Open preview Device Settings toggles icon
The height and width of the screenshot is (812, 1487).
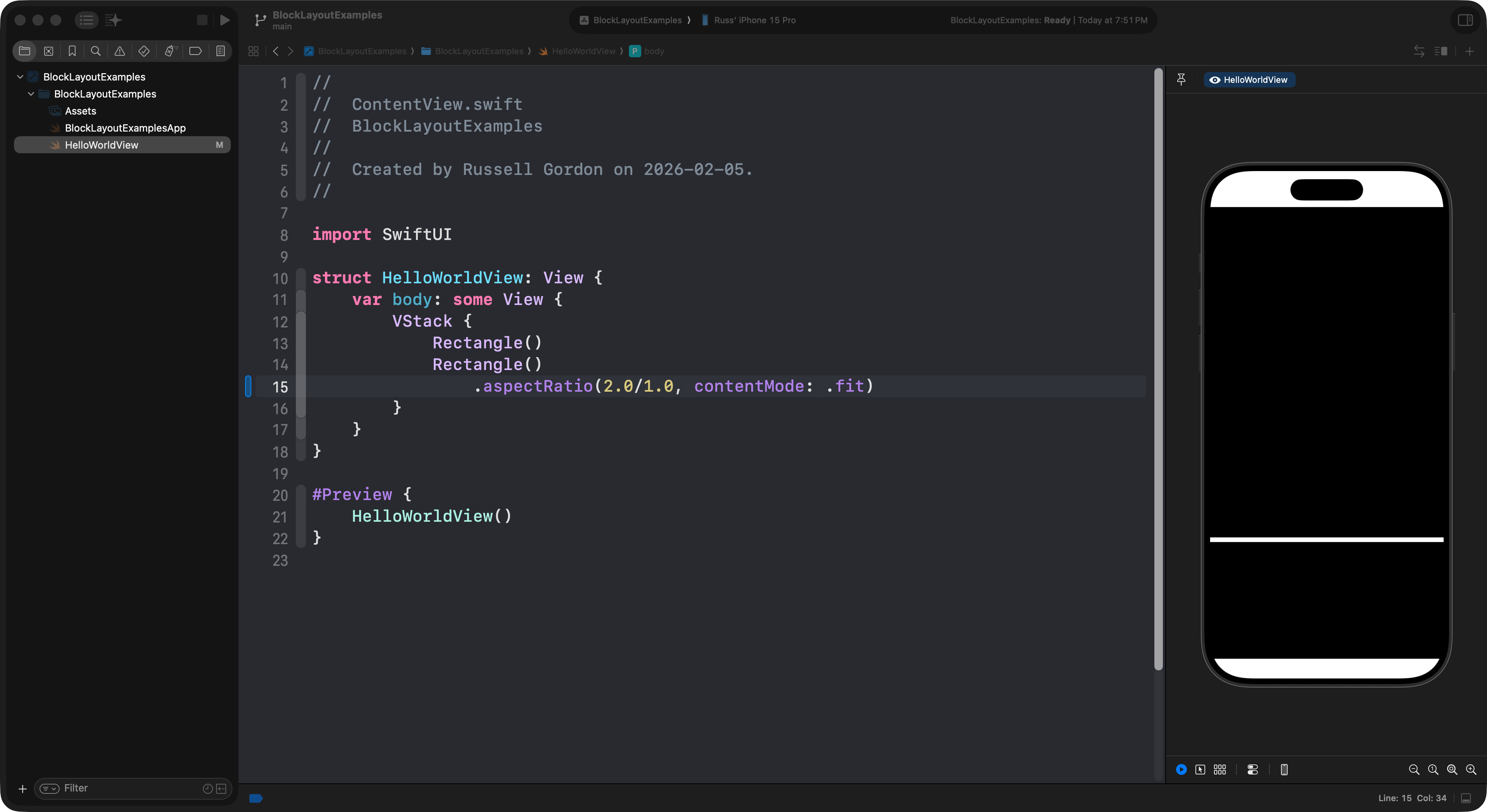1252,769
